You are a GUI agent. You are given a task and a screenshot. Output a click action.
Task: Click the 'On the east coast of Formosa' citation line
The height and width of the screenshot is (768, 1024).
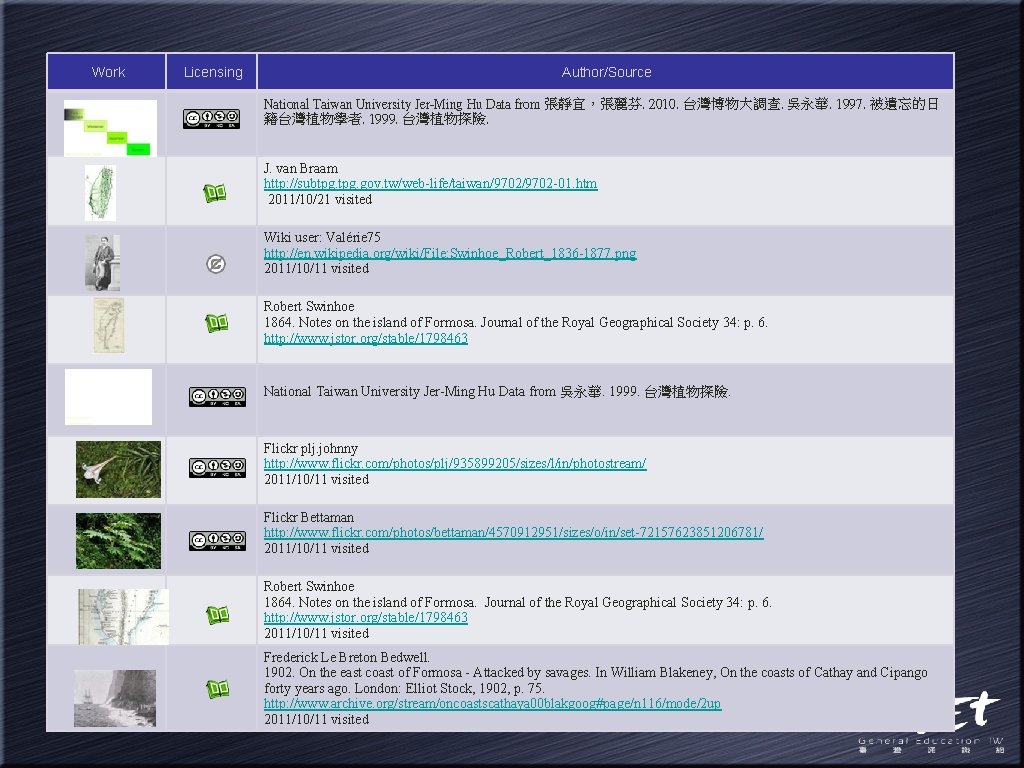coord(596,673)
